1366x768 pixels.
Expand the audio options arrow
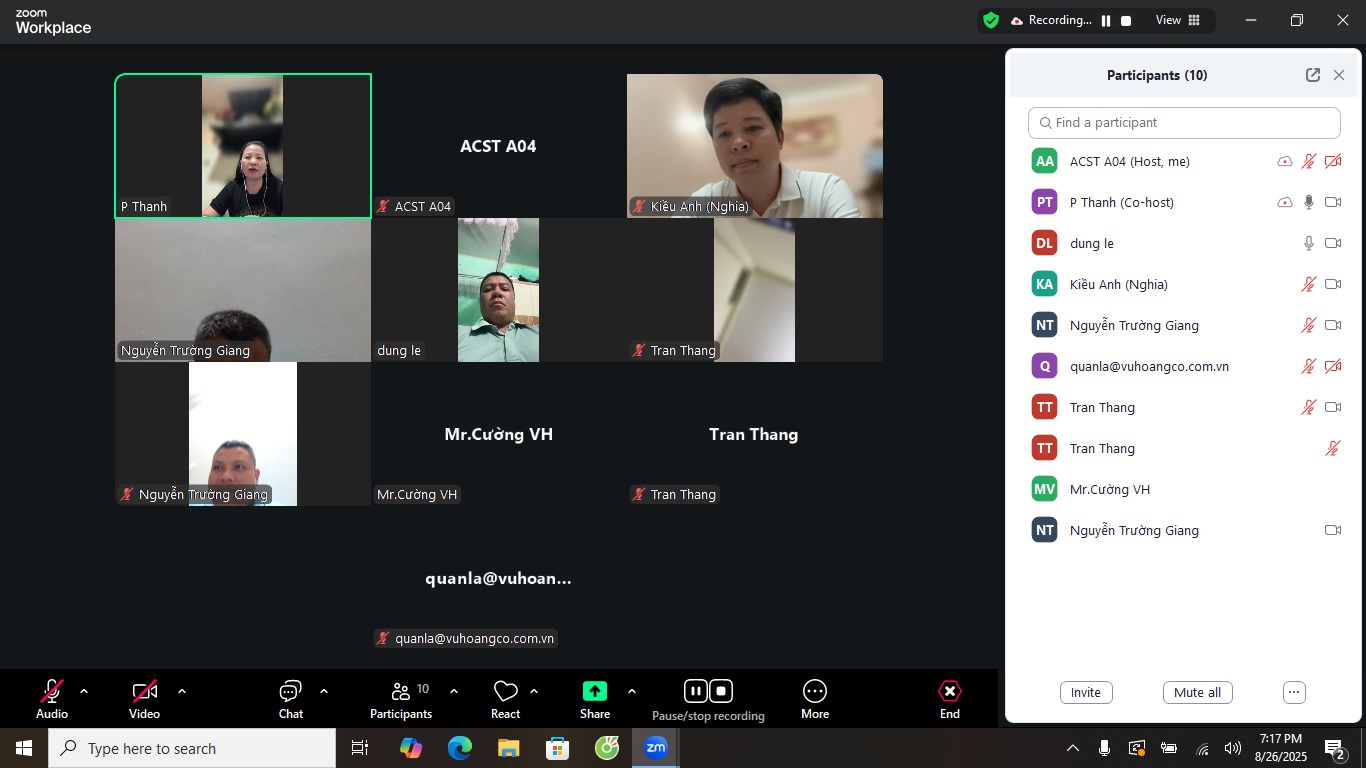click(x=84, y=691)
